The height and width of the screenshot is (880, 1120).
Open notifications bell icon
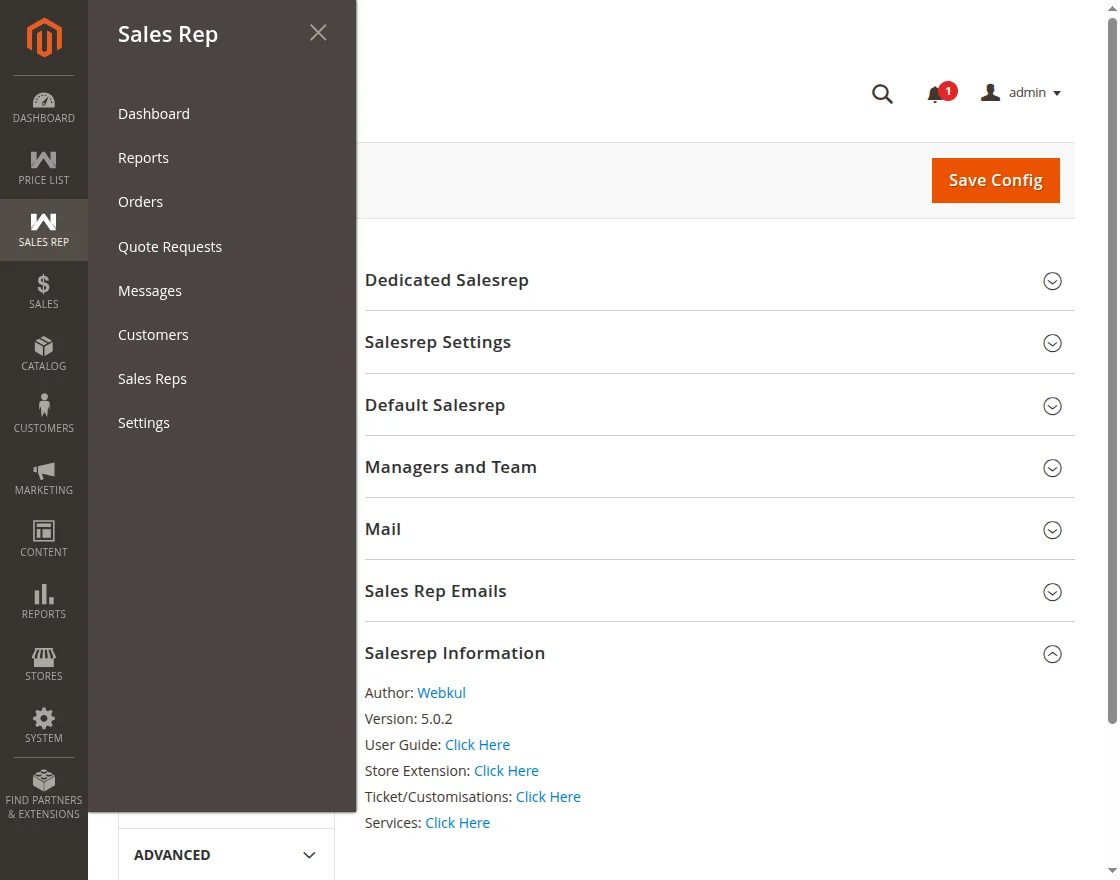pyautogui.click(x=936, y=94)
